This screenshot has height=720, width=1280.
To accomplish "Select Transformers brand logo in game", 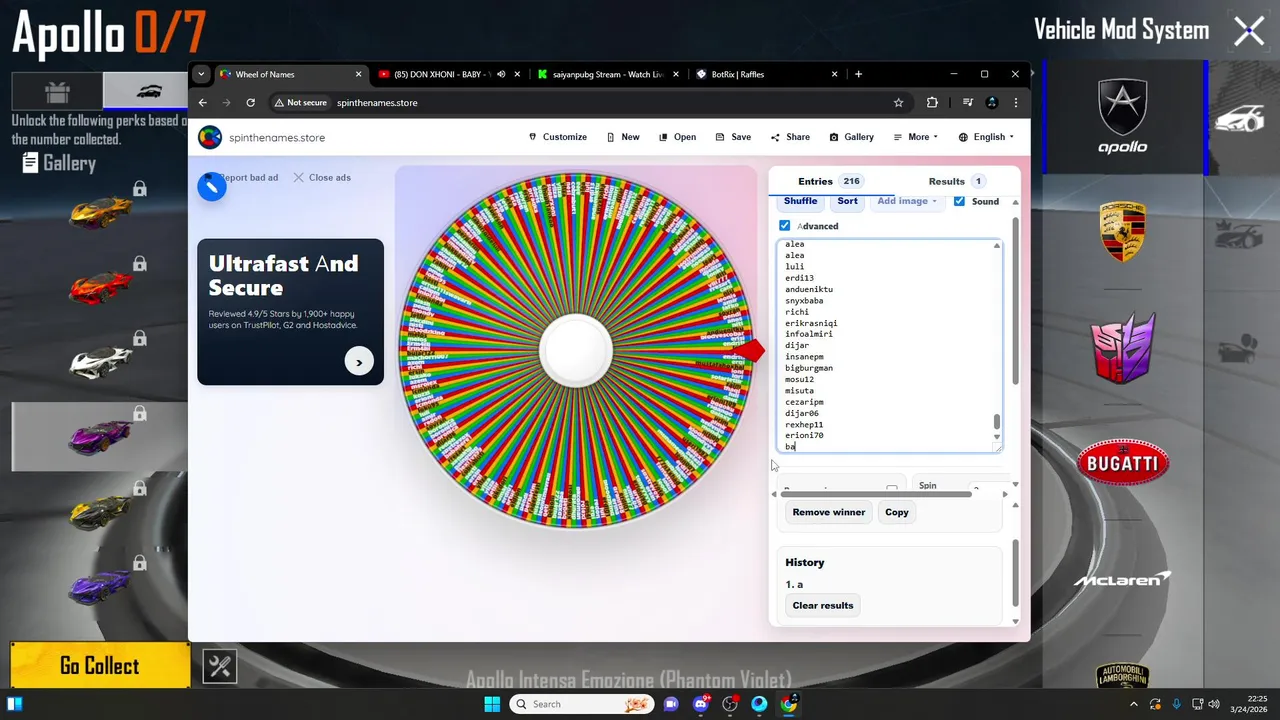I will [1123, 348].
